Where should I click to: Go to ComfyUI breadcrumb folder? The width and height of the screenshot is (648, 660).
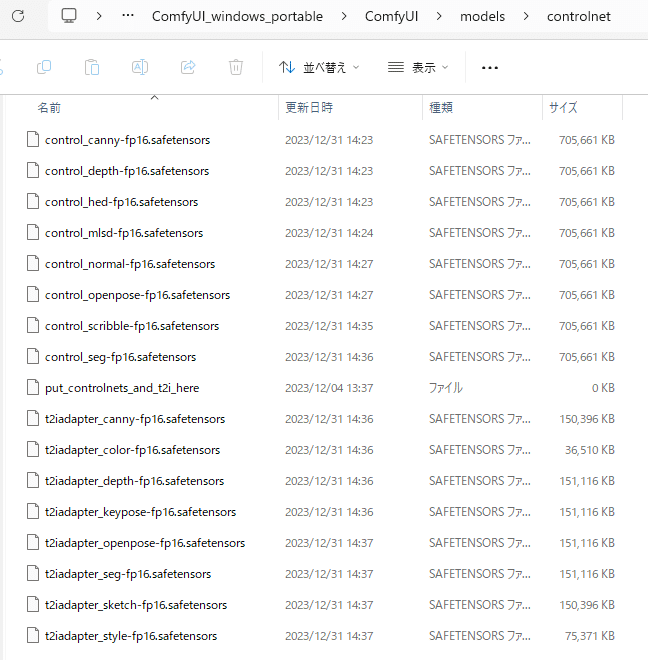click(391, 16)
